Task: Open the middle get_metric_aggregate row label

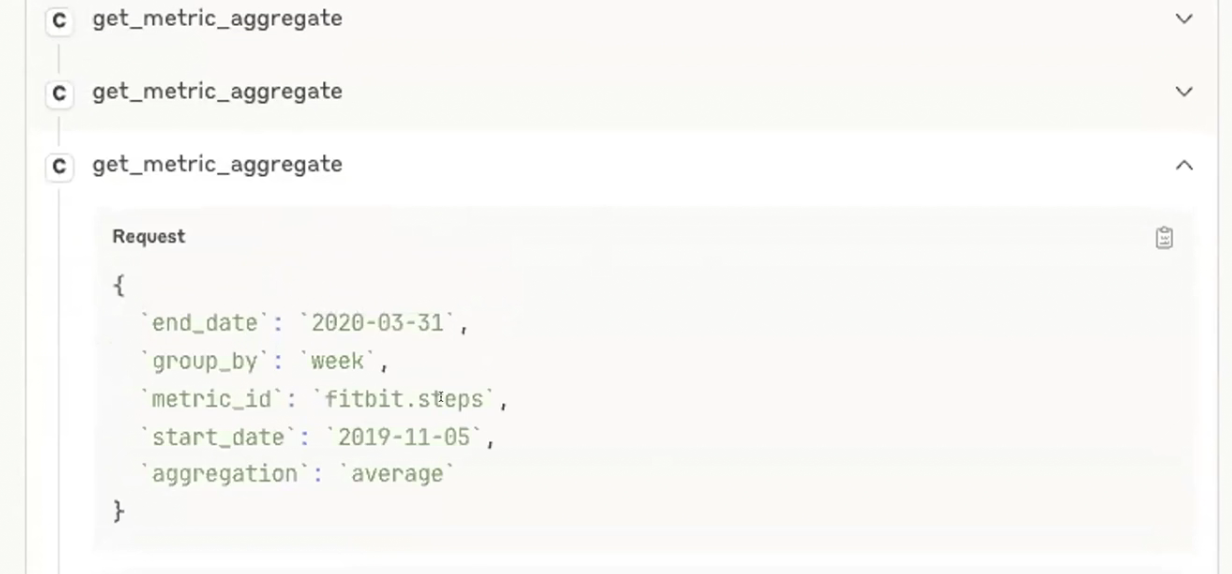Action: [217, 92]
